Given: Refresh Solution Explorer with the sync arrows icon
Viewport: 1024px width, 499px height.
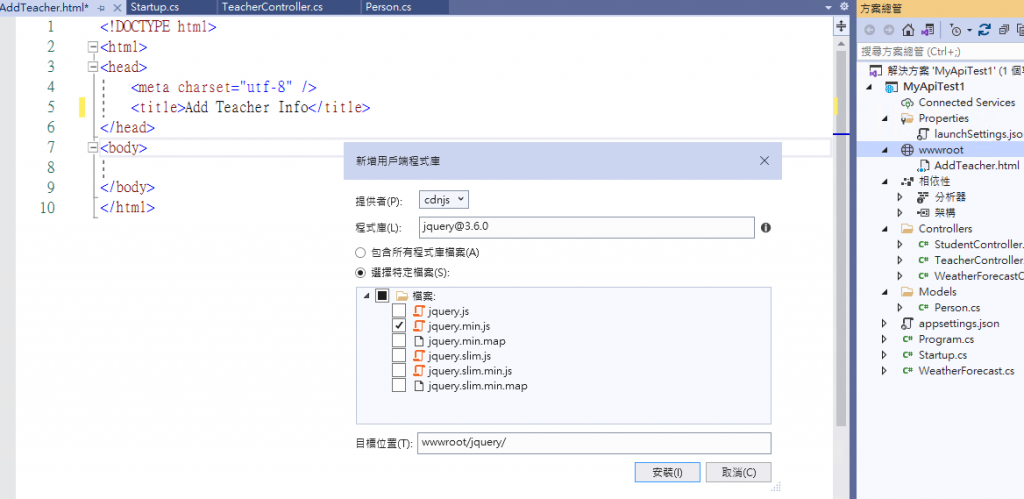Looking at the screenshot, I should pos(985,30).
